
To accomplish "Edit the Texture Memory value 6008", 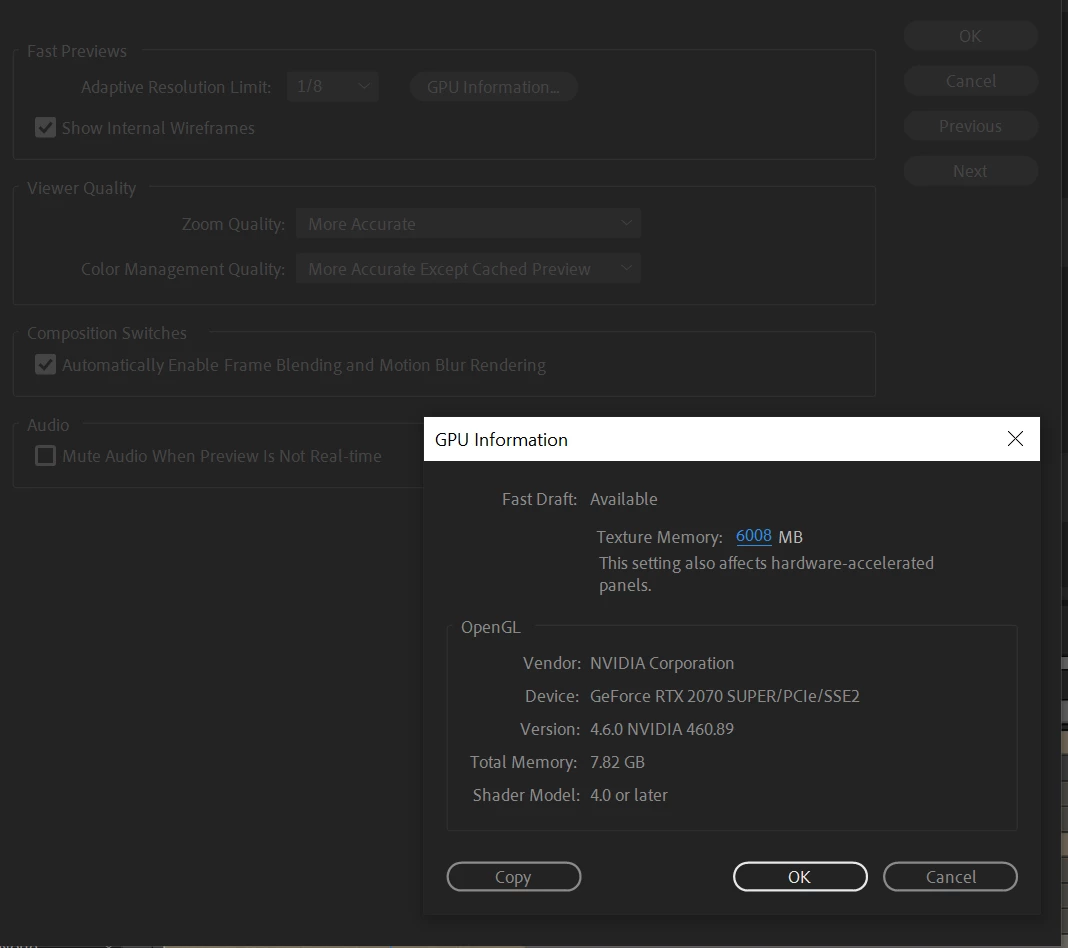I will pyautogui.click(x=753, y=536).
